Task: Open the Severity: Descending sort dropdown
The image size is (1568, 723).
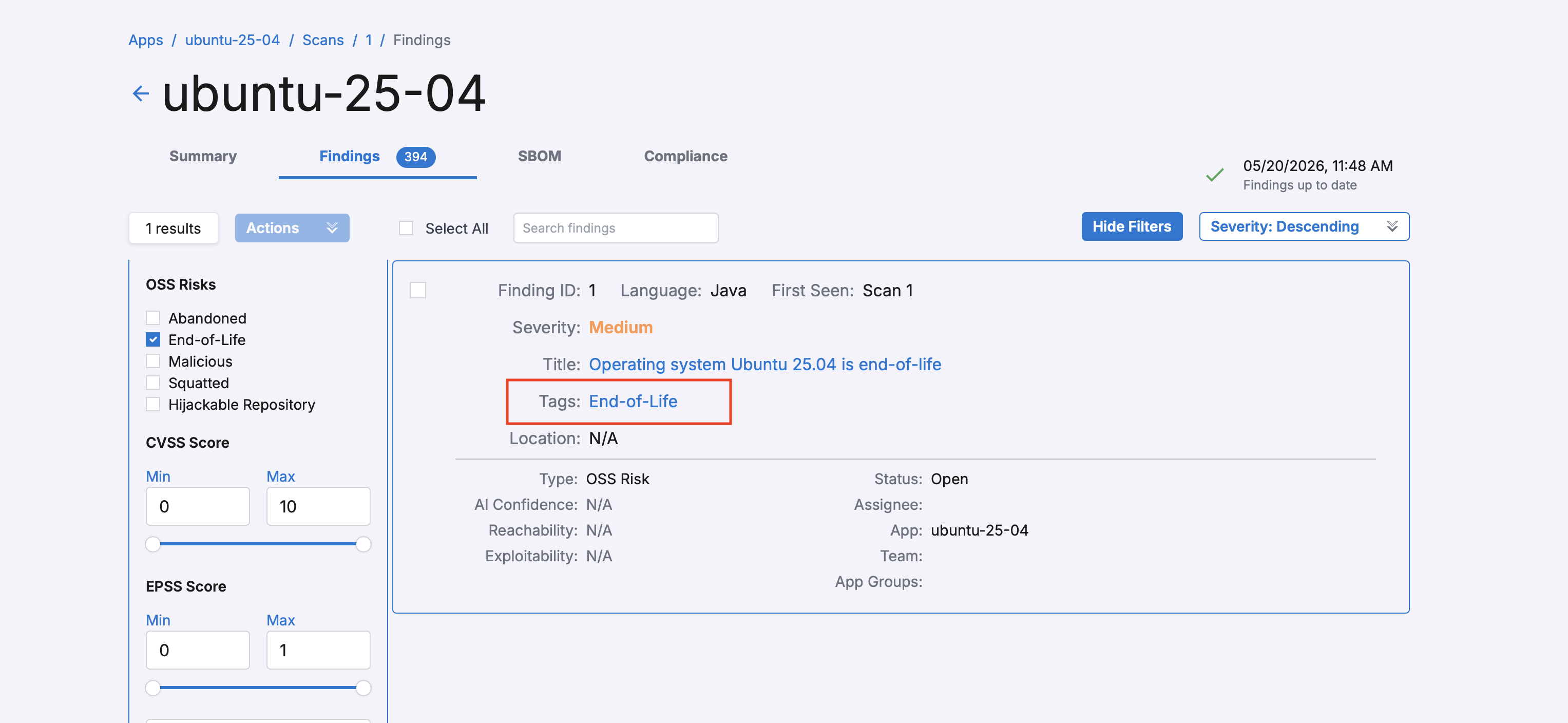Action: tap(1304, 226)
